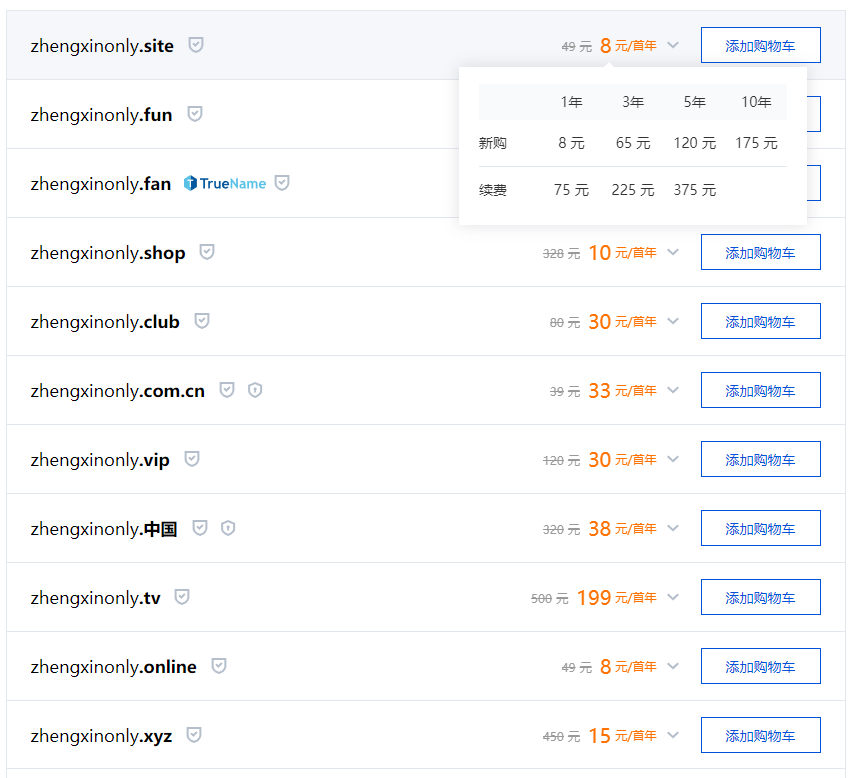
Task: Click shield-check icon next to zhengxinonly.shop
Action: click(207, 252)
